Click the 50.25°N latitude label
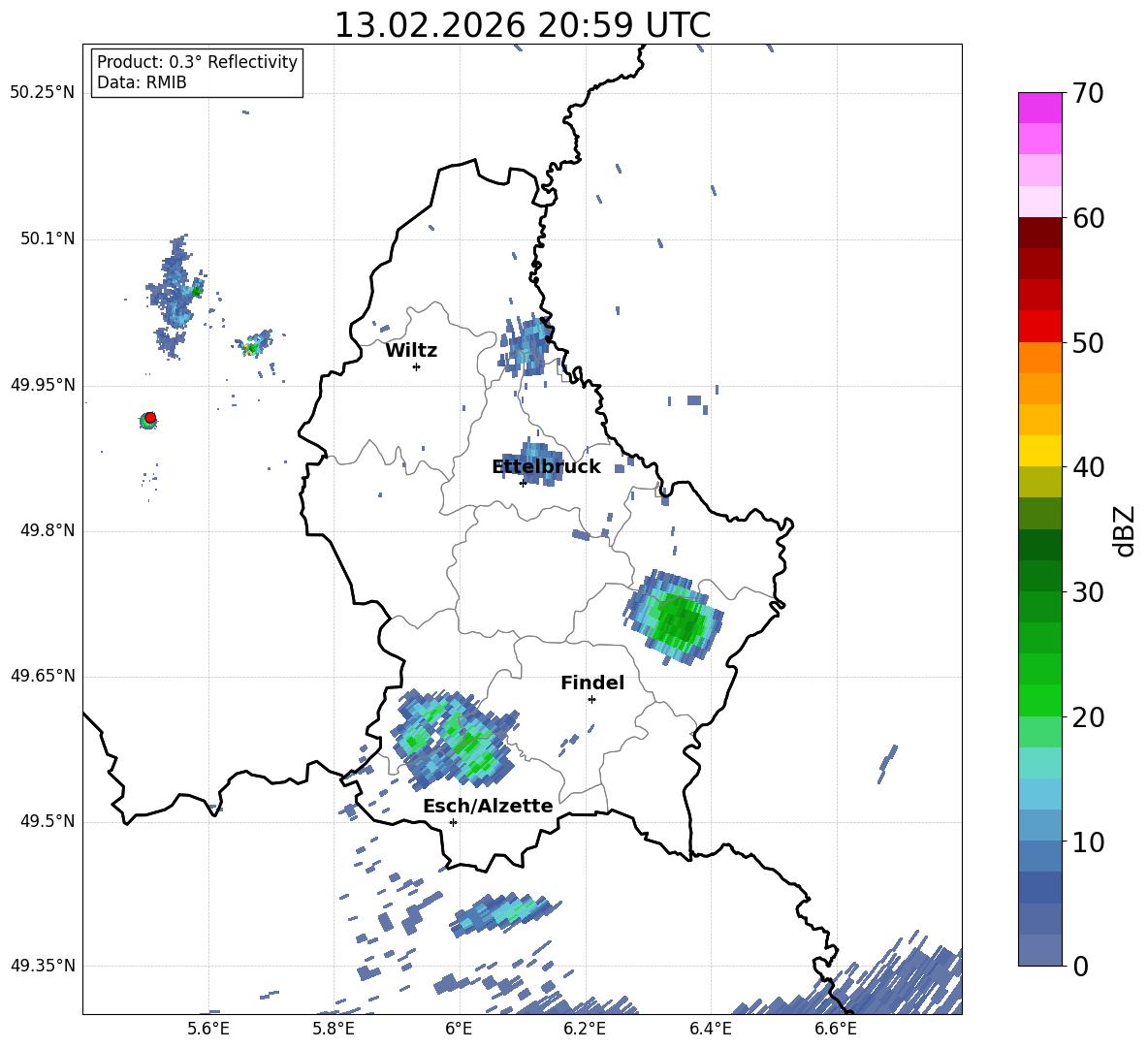Screen dimensions: 1148x1048 pos(43,93)
